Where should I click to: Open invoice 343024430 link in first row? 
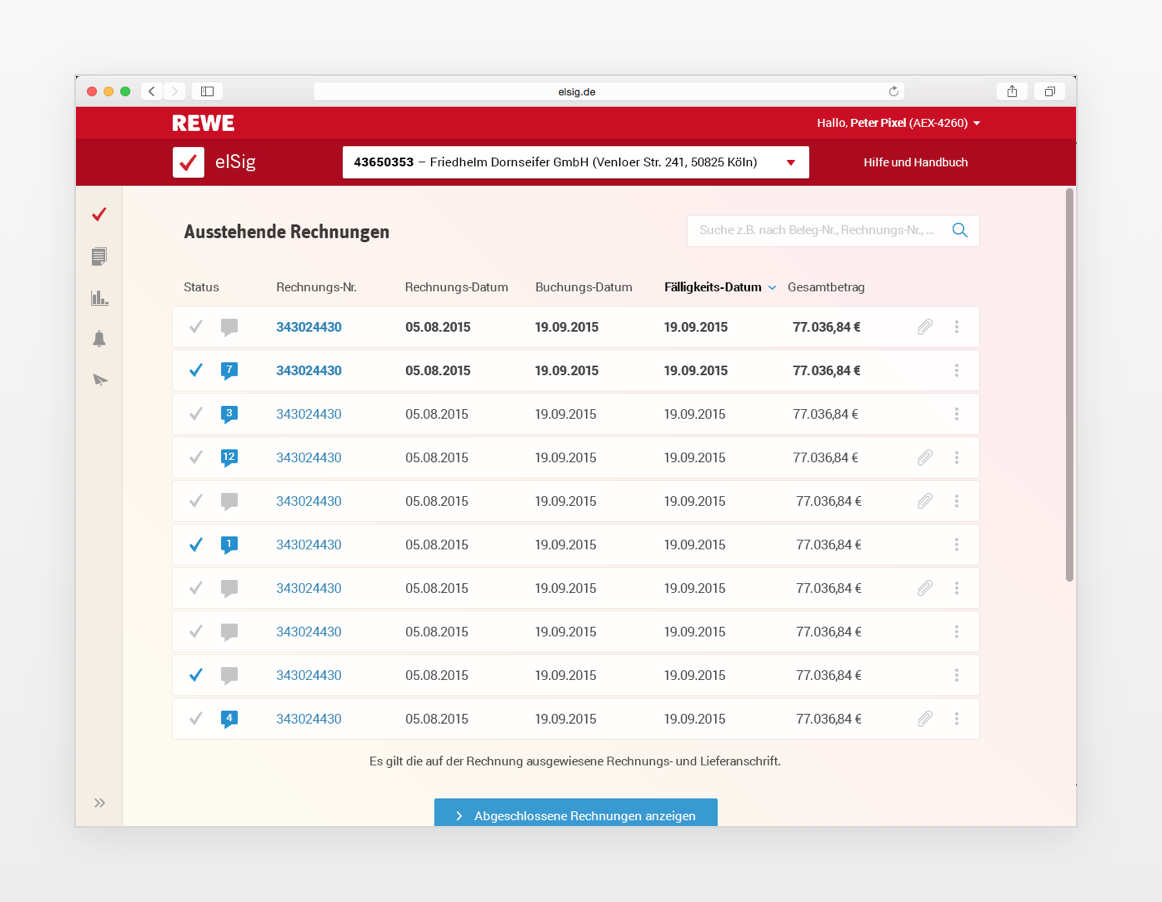(x=309, y=327)
